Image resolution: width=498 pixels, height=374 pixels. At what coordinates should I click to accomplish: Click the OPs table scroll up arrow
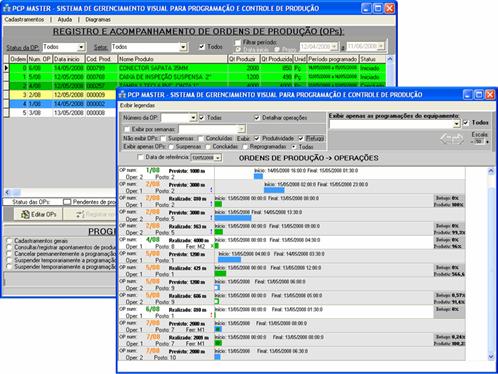[390, 59]
